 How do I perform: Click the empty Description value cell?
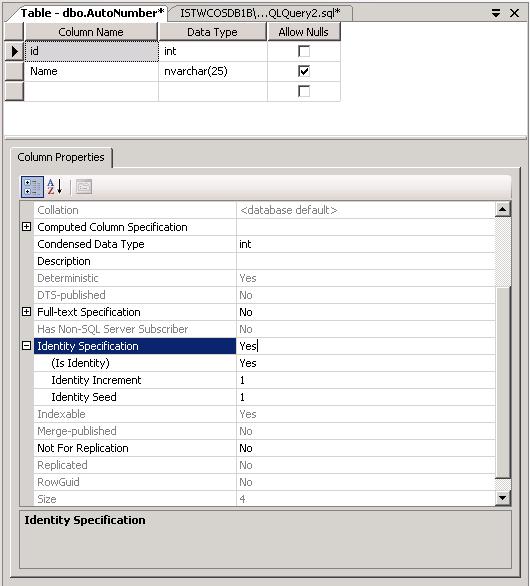point(366,261)
